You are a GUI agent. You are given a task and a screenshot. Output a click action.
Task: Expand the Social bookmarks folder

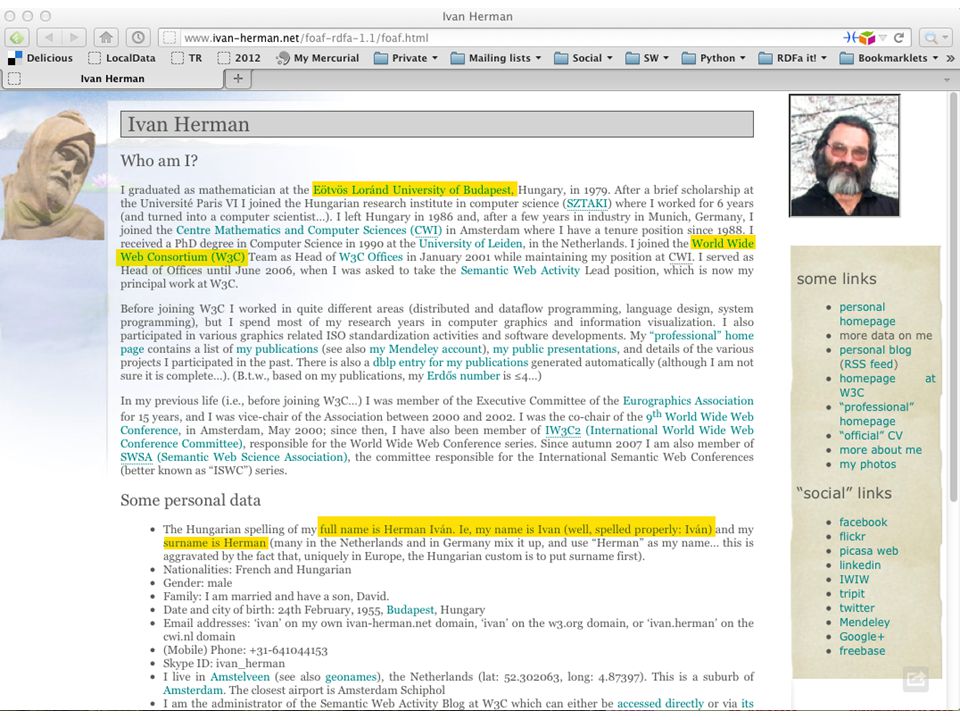(583, 58)
